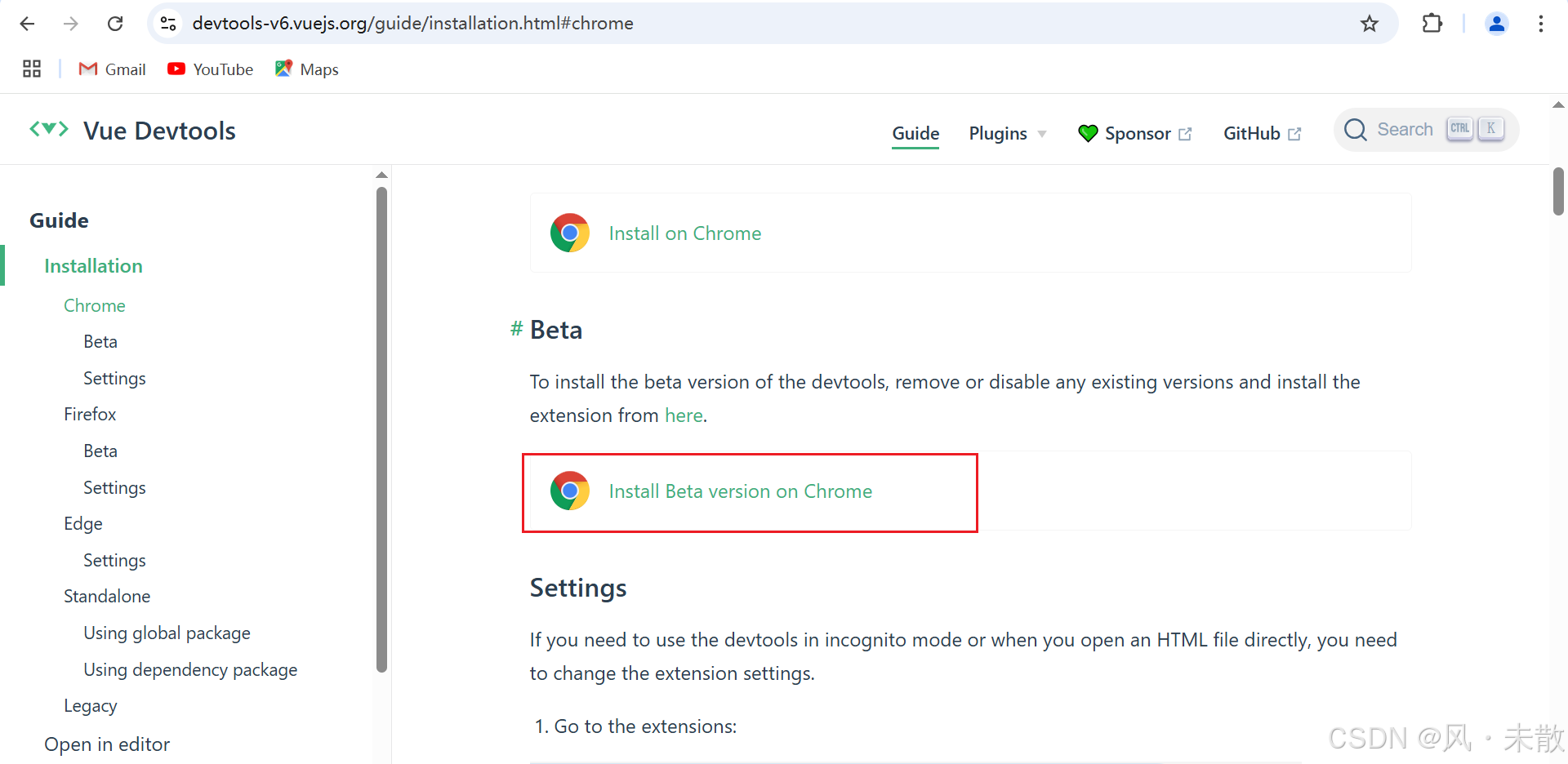This screenshot has height=764, width=1568.
Task: Open the Maps bookmark
Action: tap(307, 69)
